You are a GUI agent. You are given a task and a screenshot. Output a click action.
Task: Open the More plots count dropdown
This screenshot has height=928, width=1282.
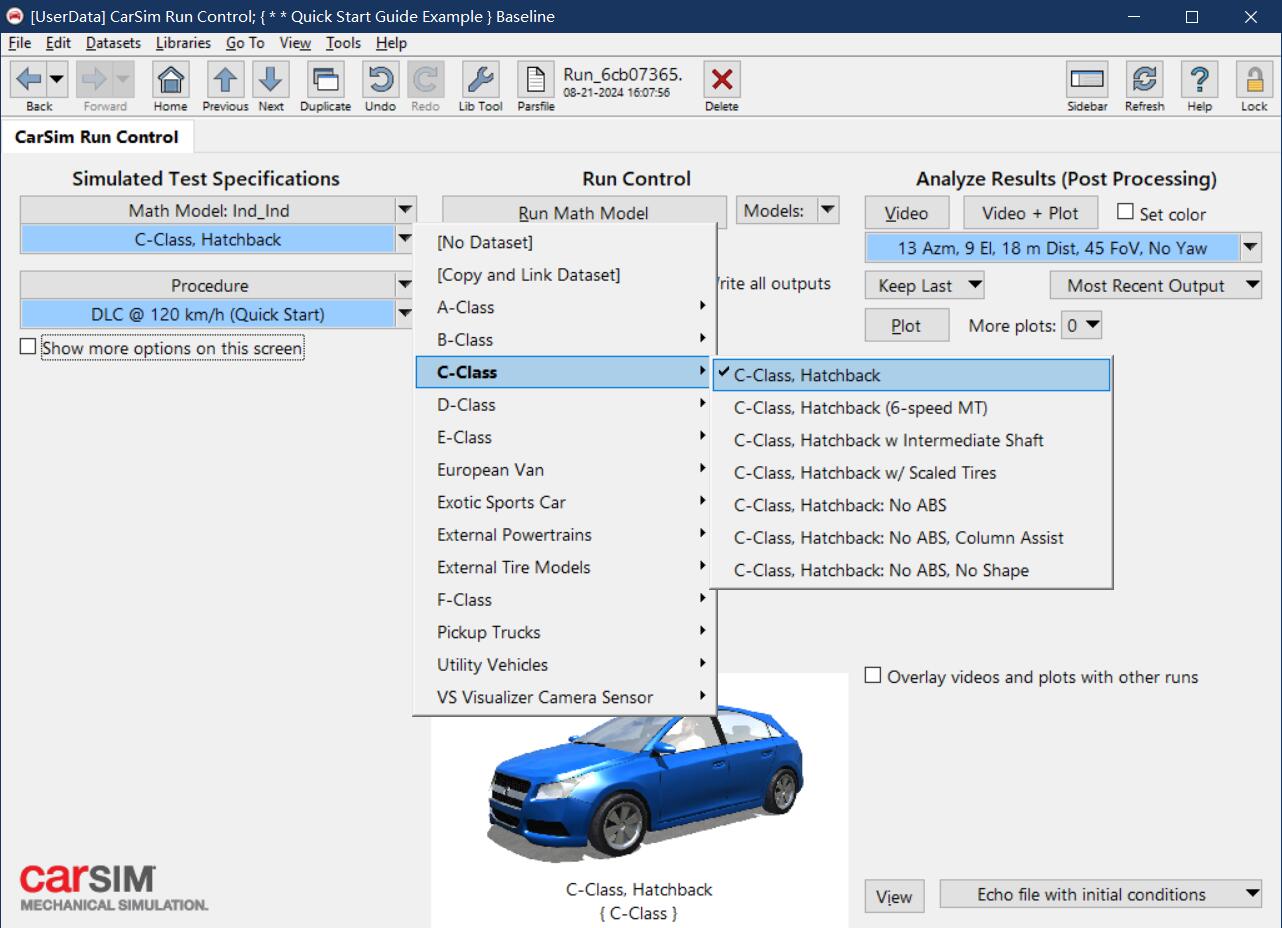click(1081, 325)
